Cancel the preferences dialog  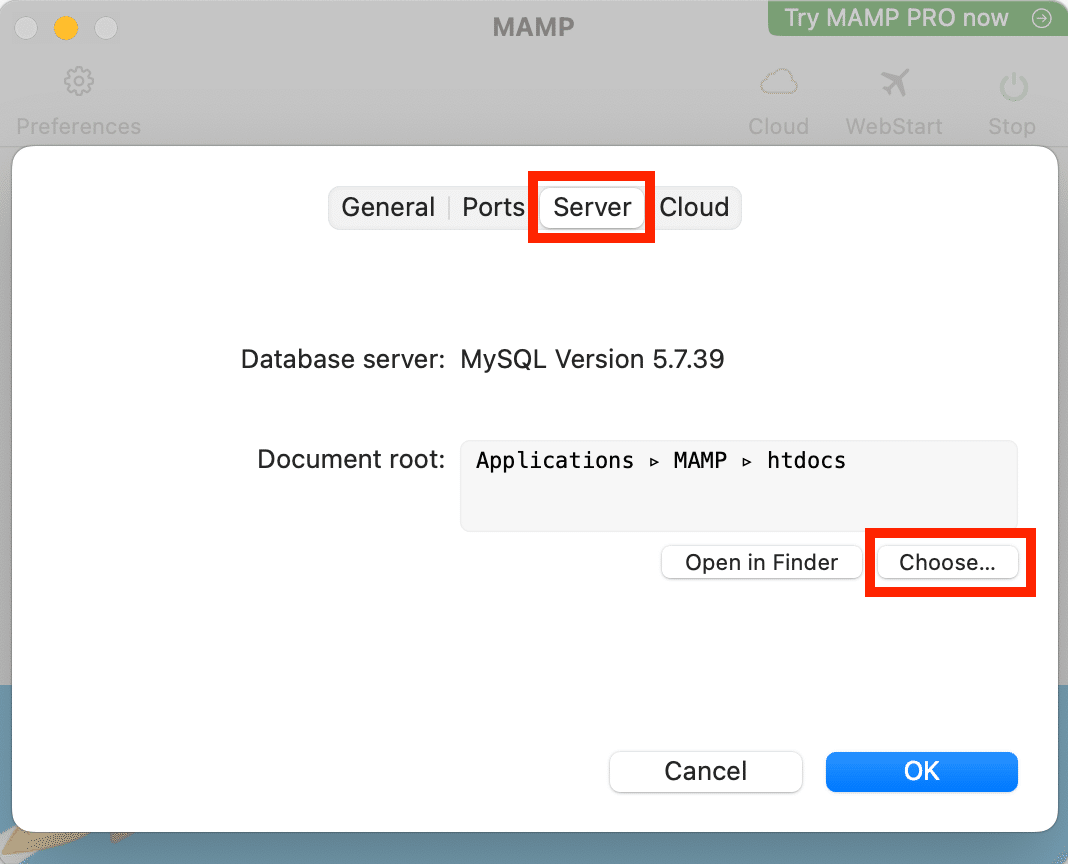(706, 771)
